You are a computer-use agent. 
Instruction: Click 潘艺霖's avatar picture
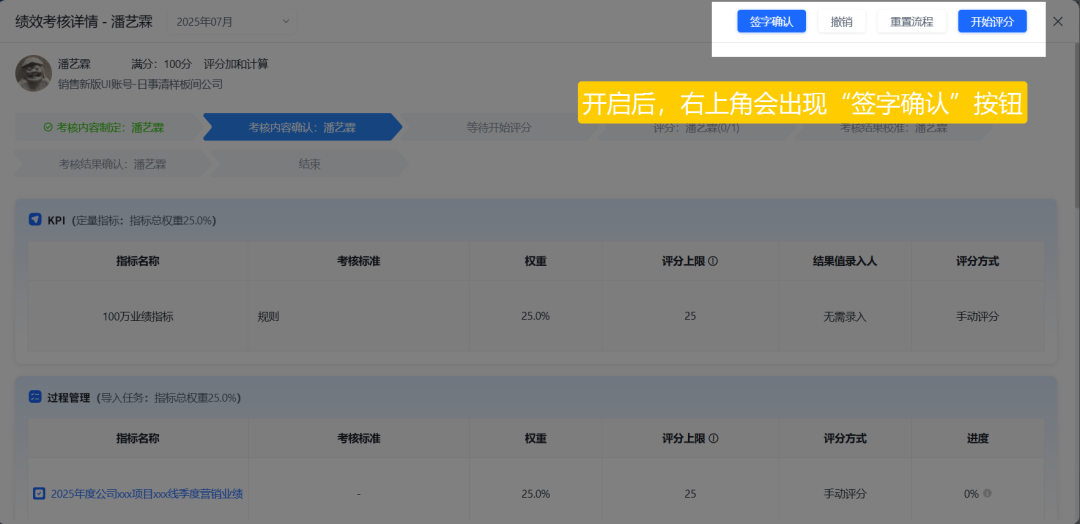[34, 73]
